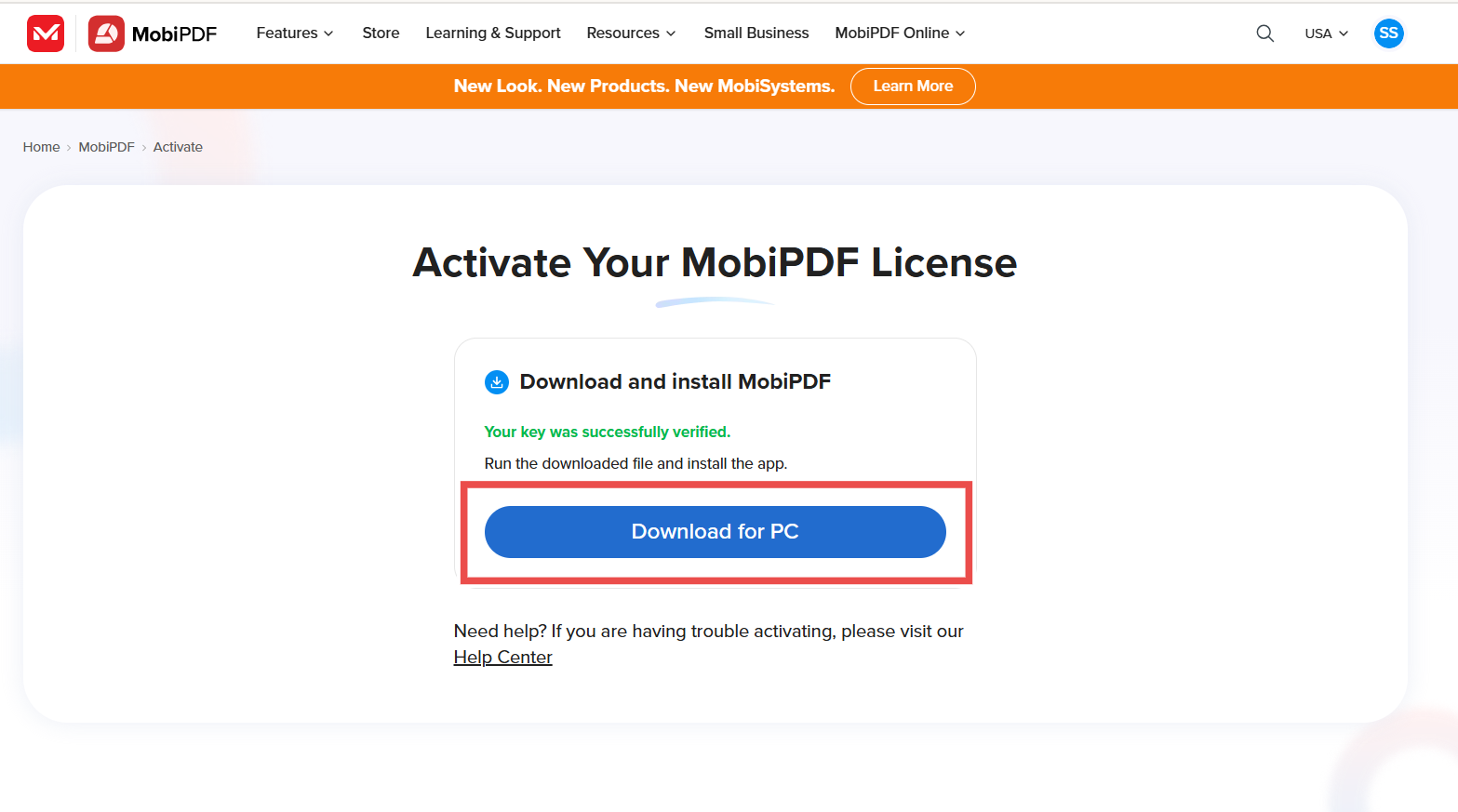This screenshot has height=812, width=1458.
Task: Open the Small Business menu item
Action: tap(756, 33)
